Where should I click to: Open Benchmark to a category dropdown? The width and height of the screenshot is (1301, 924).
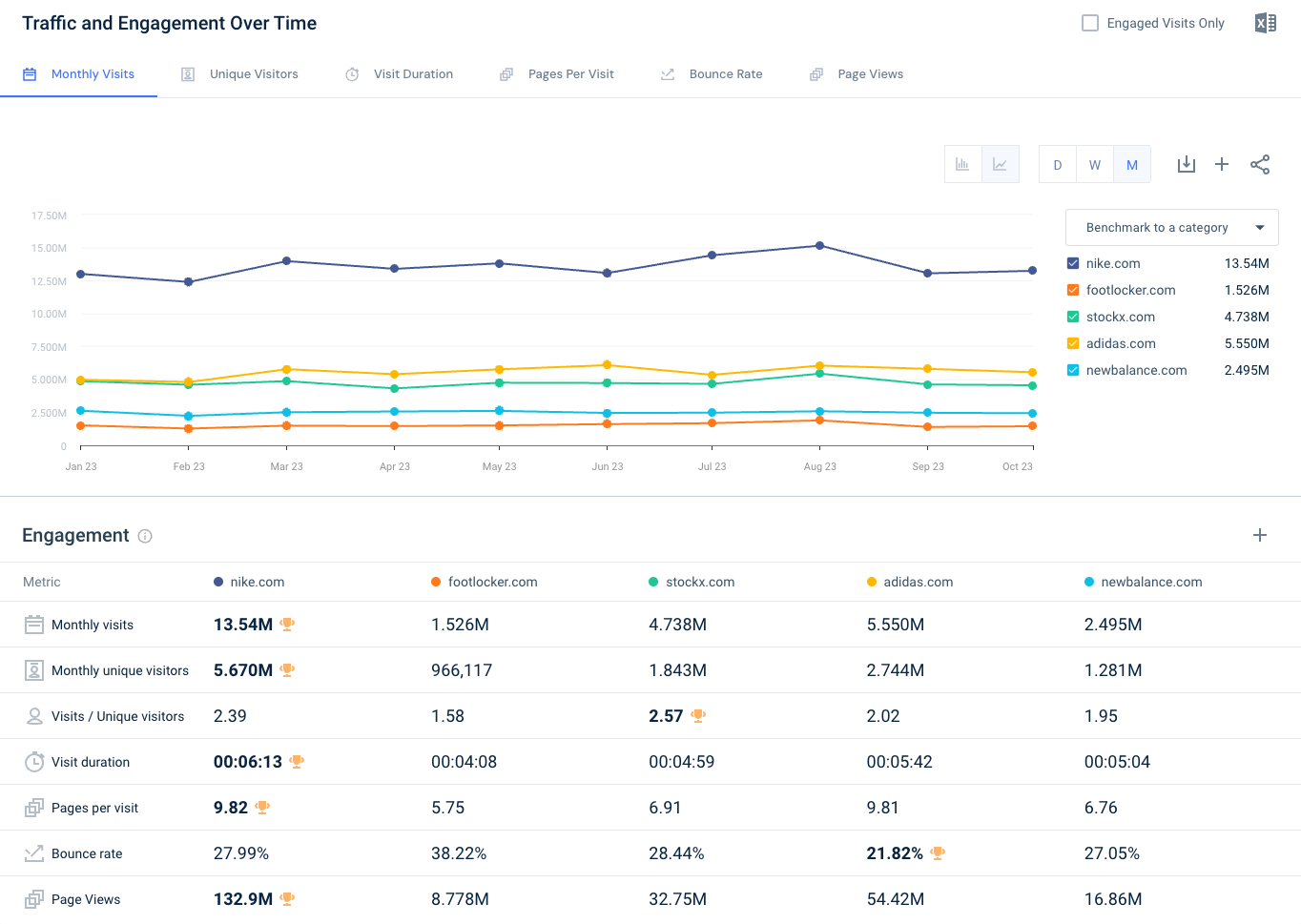coord(1171,228)
